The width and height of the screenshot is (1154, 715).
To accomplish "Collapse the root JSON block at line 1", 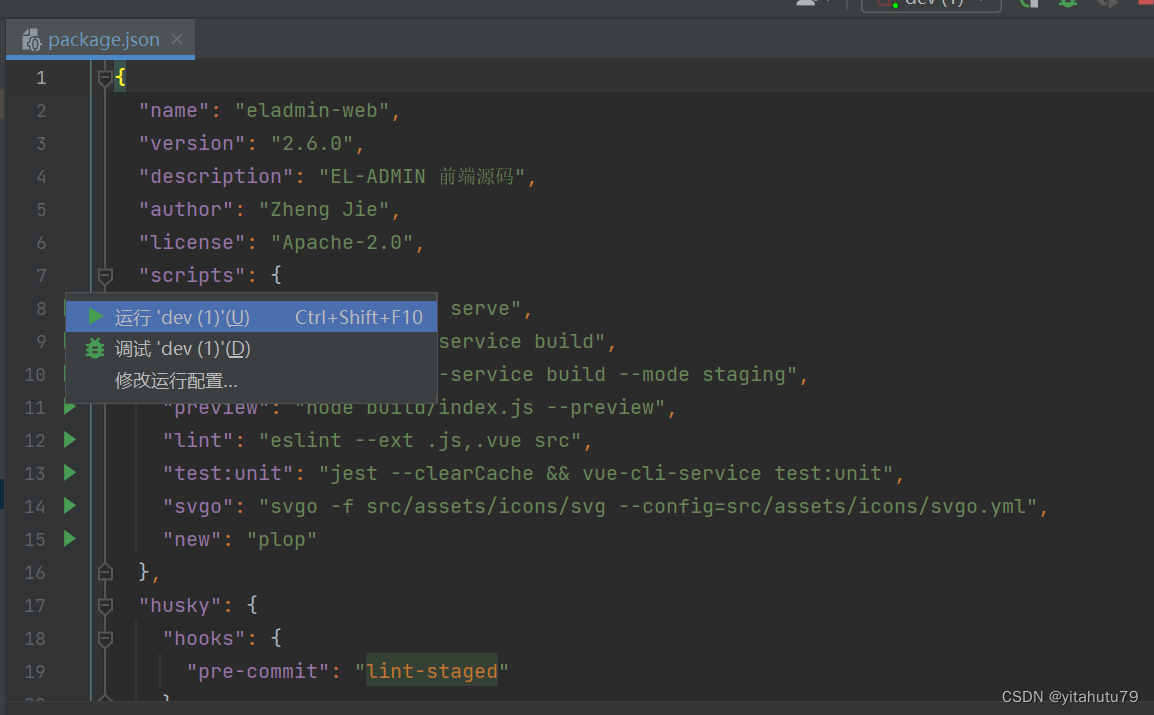I will tap(105, 76).
